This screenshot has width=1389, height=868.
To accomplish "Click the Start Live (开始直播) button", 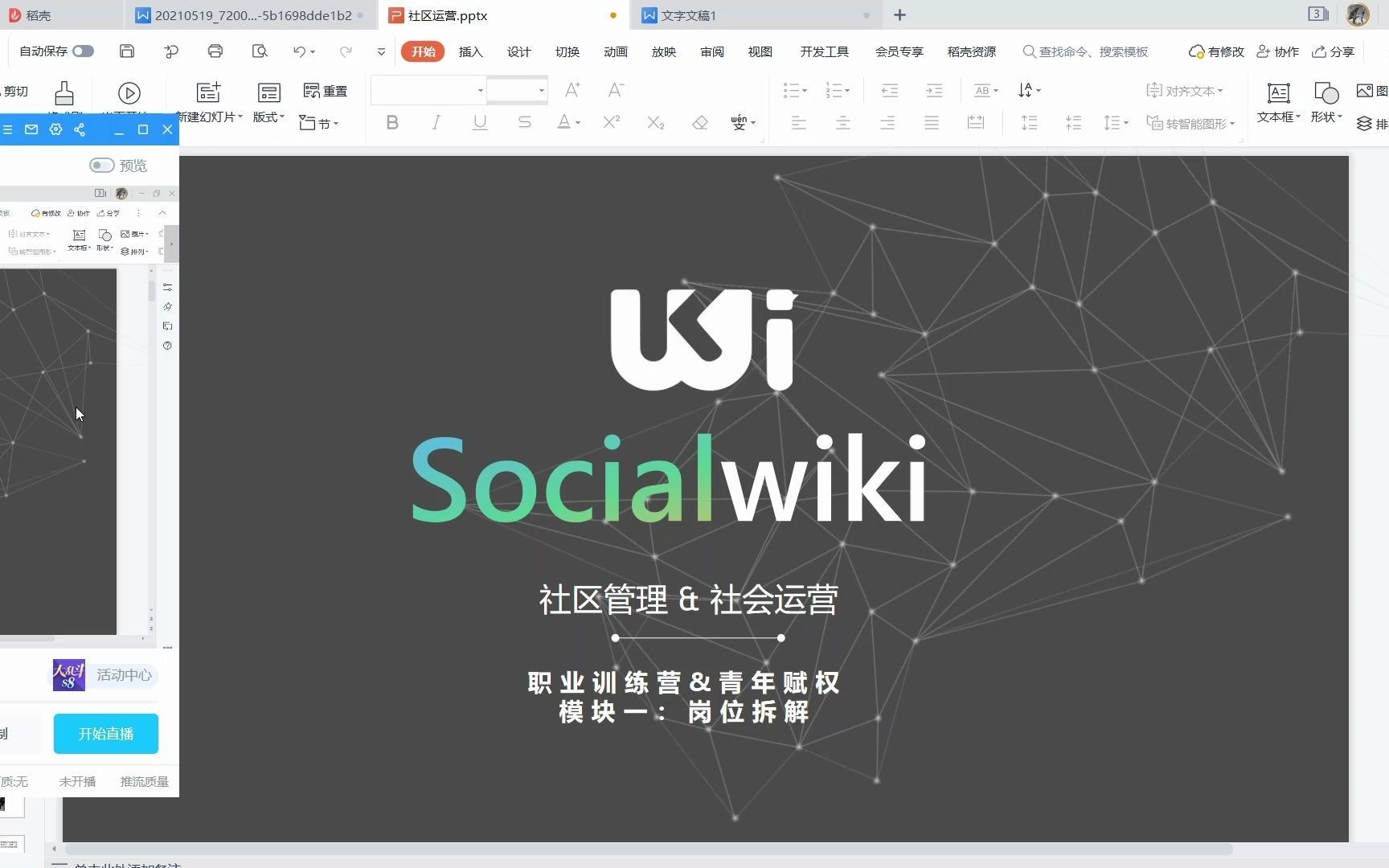I will point(106,734).
